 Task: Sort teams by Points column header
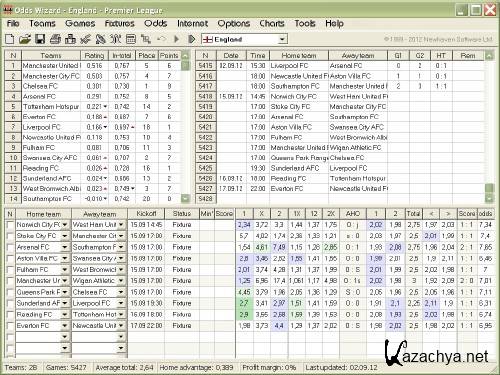169,55
